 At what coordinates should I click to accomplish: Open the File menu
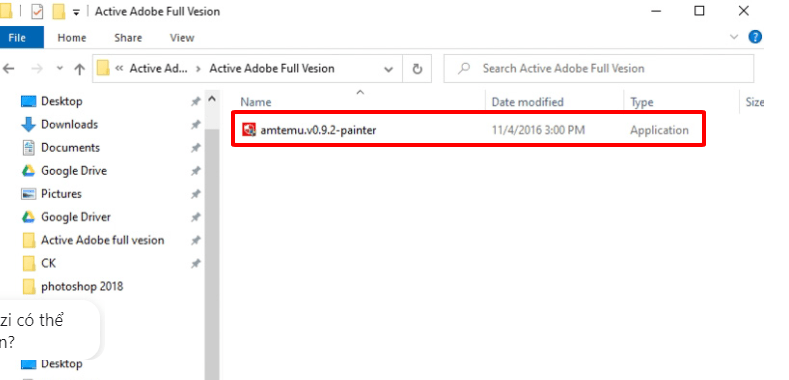(x=18, y=38)
